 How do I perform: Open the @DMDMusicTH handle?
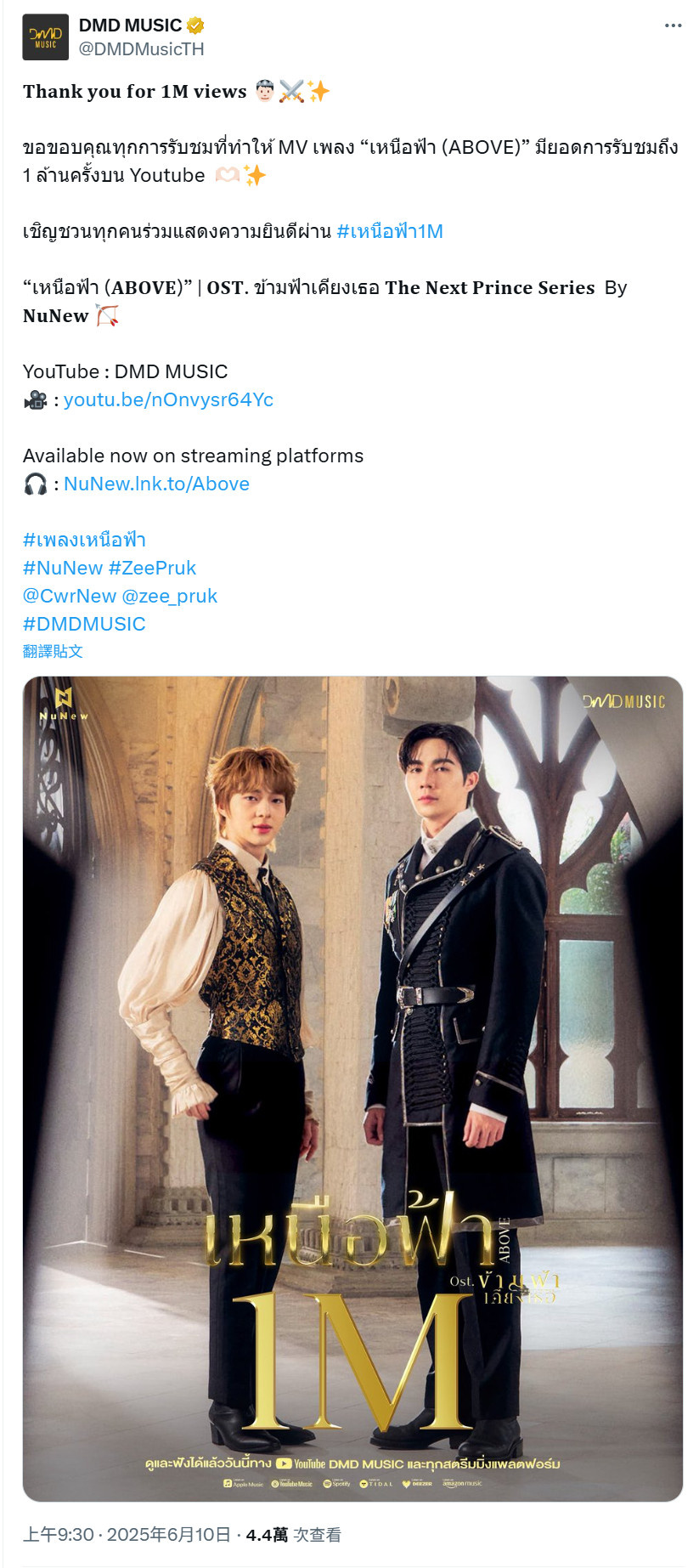pos(141,49)
